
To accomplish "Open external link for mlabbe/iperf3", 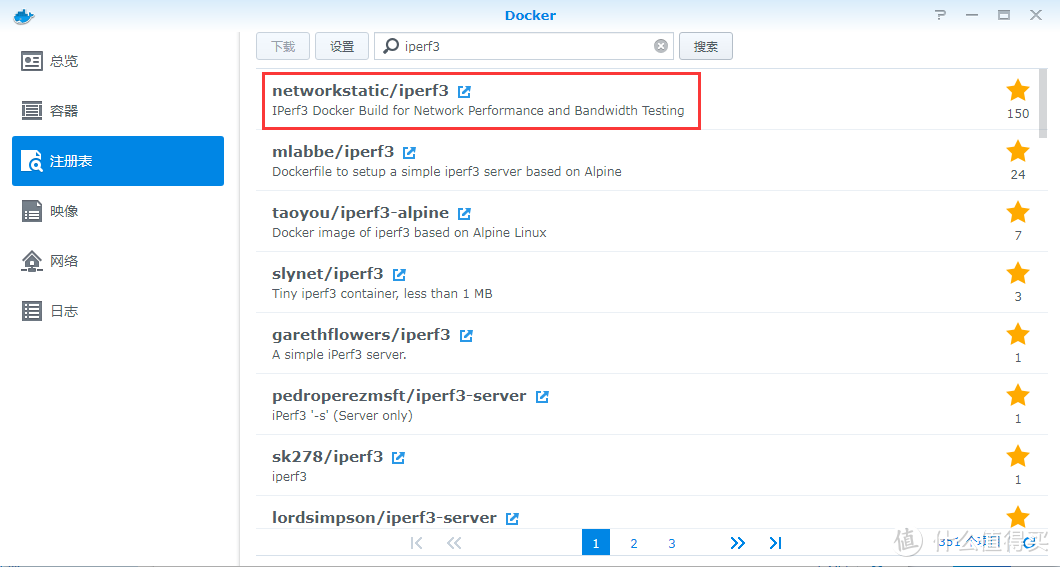I will click(410, 152).
